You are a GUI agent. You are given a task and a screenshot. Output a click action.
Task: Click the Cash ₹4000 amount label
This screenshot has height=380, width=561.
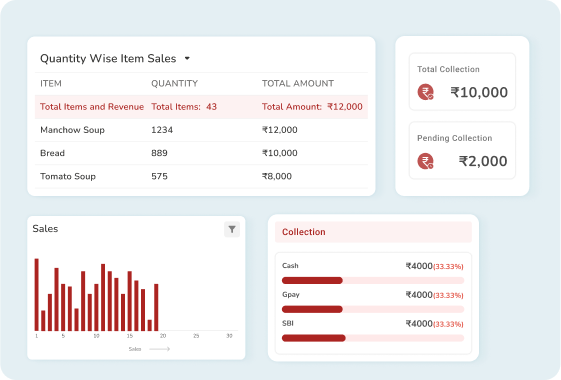click(x=419, y=266)
